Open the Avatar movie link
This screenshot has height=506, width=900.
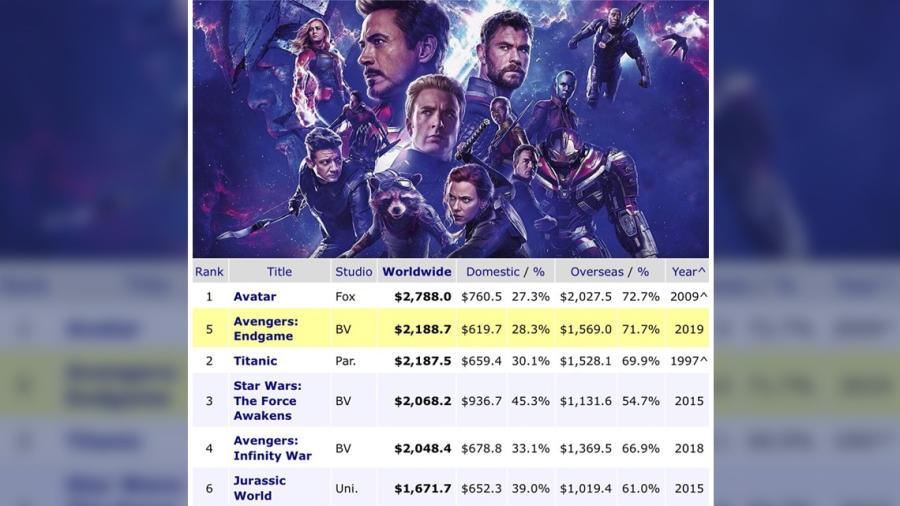(255, 297)
